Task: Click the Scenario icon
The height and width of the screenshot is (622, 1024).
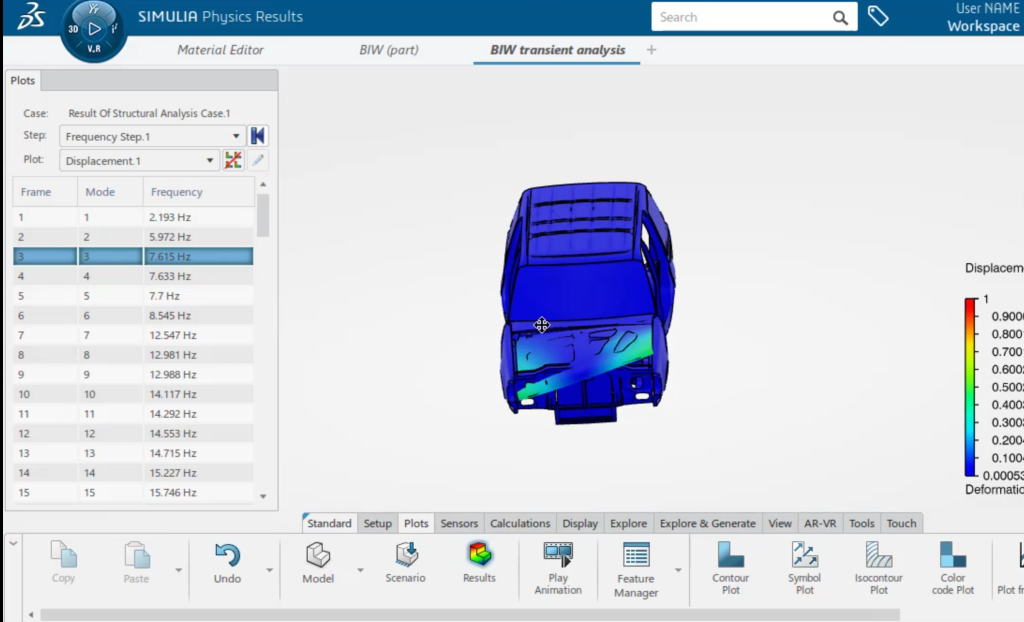Action: (405, 555)
